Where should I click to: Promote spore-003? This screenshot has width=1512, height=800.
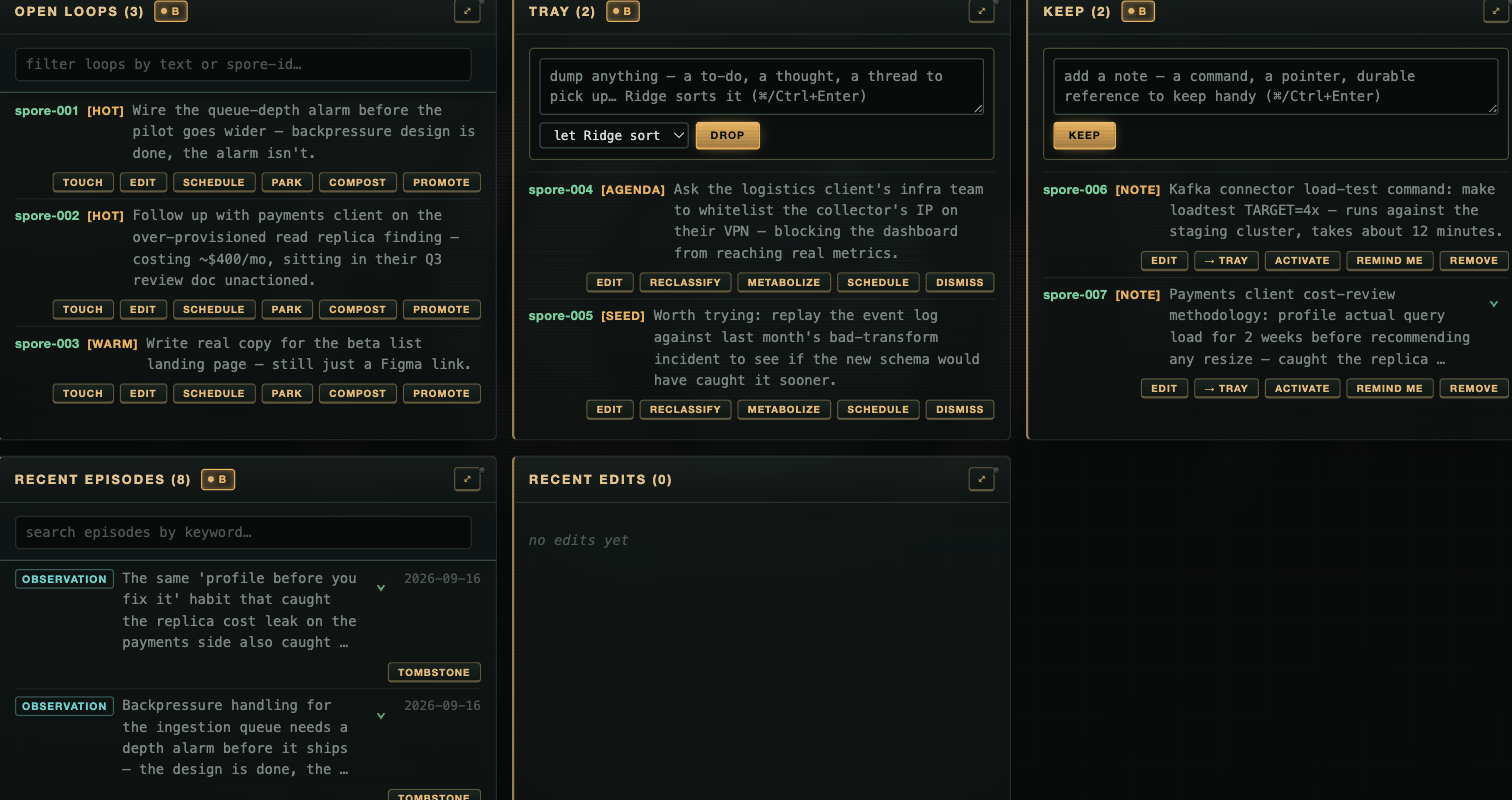click(442, 393)
